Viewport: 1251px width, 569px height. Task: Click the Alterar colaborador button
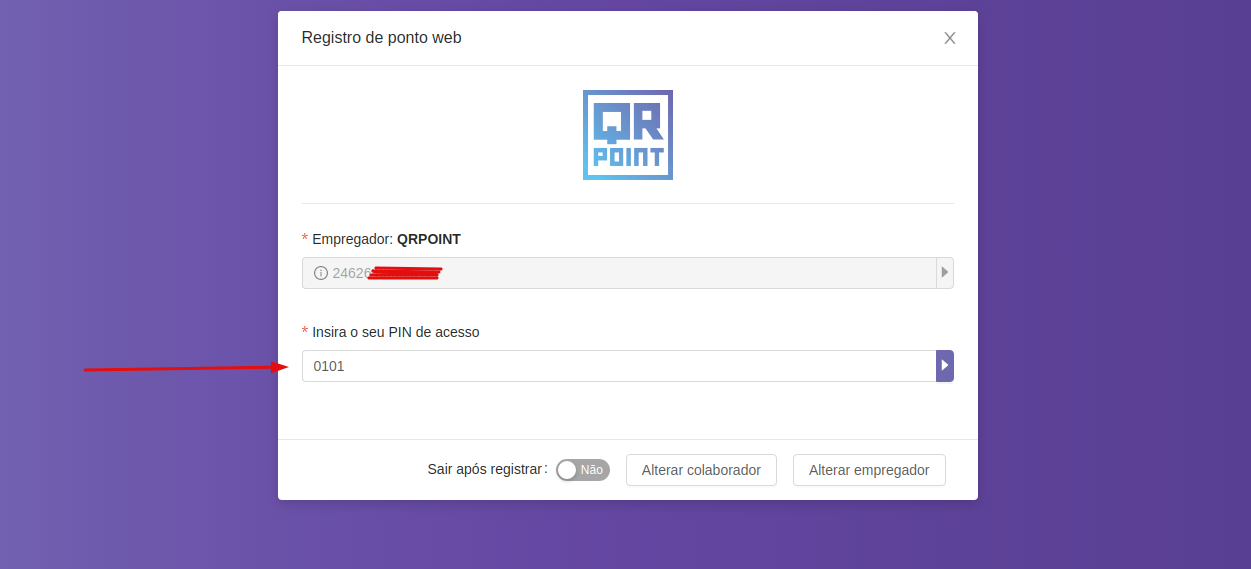pos(701,470)
